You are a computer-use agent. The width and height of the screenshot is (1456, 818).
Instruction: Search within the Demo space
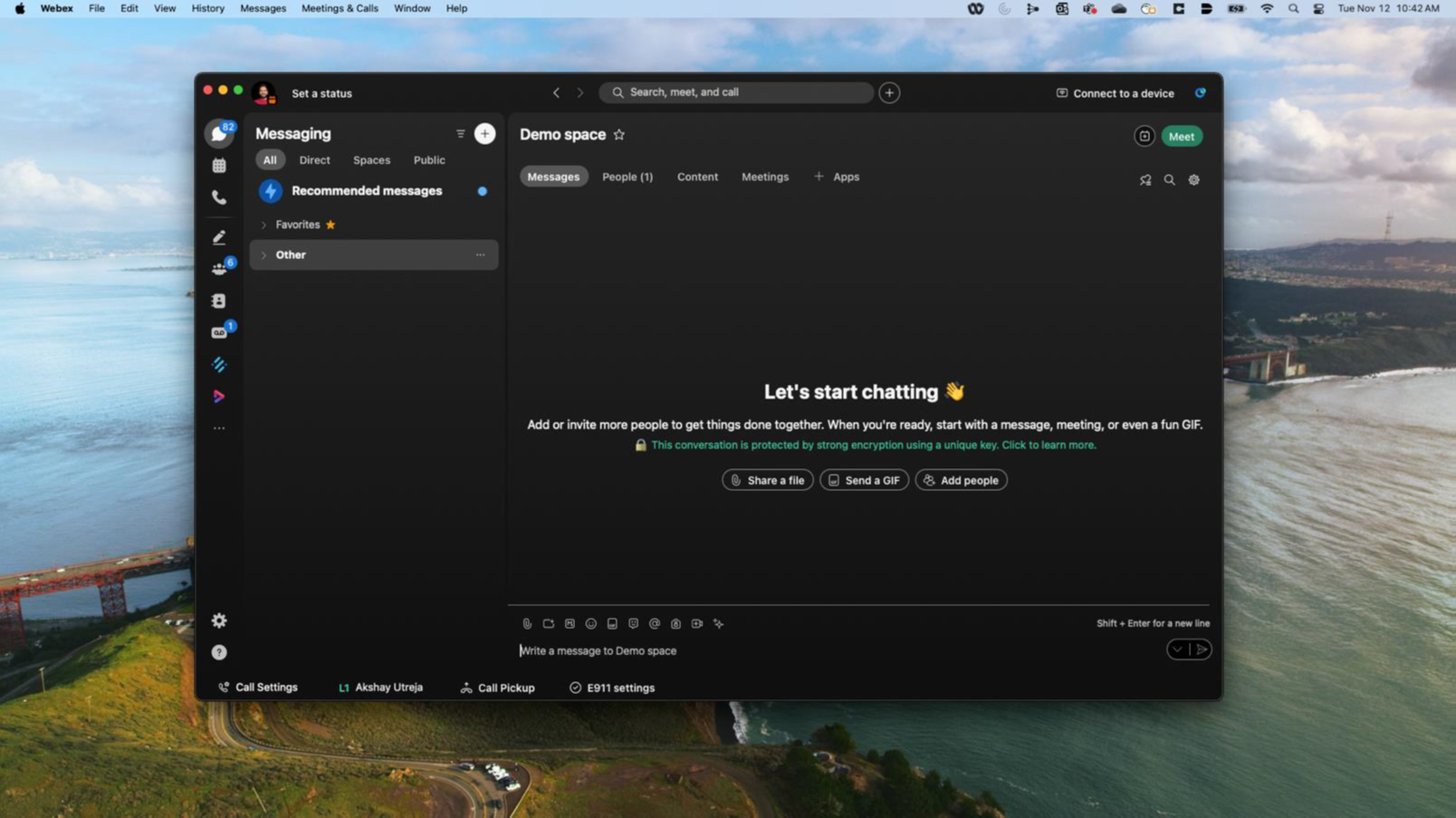coord(1170,179)
